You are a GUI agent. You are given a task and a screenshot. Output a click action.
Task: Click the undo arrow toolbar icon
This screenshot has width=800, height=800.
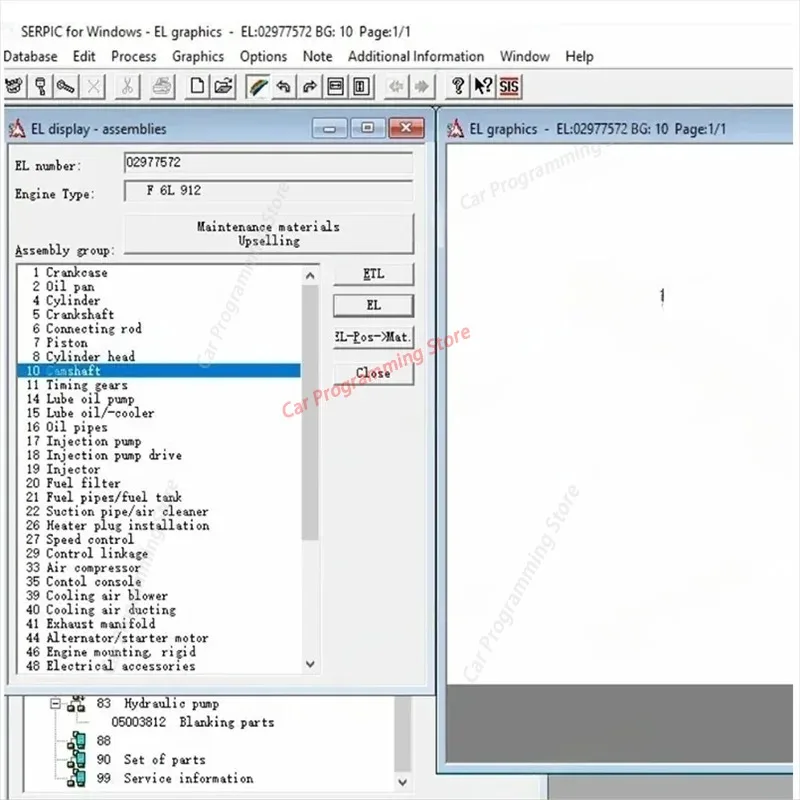click(284, 86)
